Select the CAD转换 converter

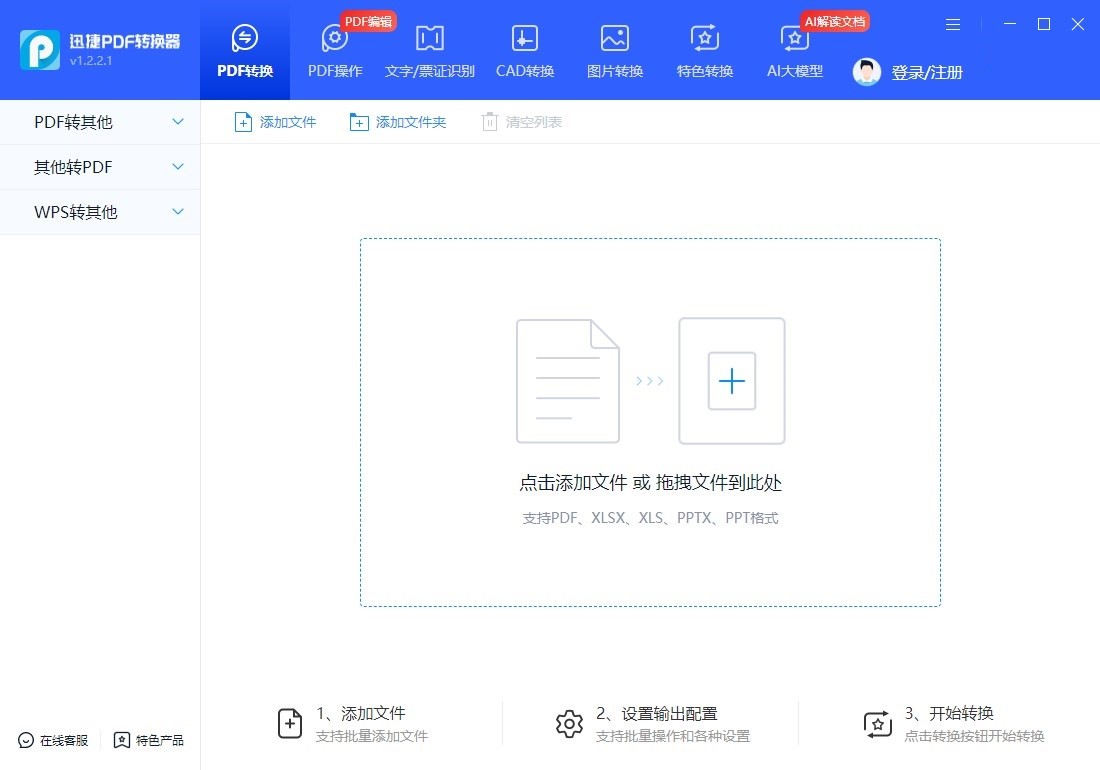click(524, 50)
